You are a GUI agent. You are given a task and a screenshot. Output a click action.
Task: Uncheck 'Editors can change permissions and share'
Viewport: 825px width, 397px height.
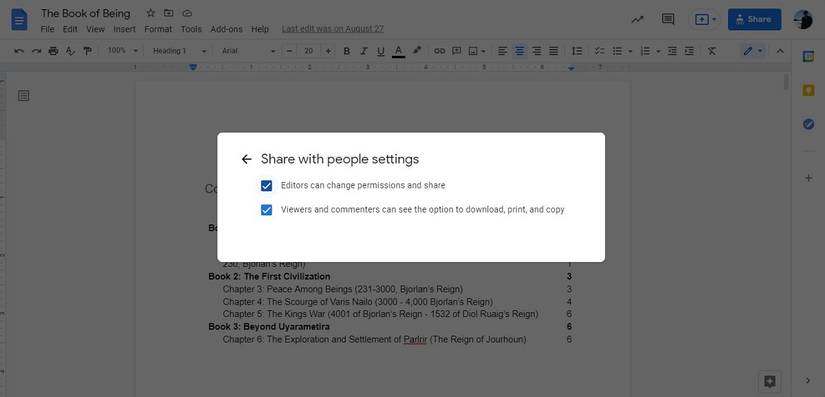point(267,186)
